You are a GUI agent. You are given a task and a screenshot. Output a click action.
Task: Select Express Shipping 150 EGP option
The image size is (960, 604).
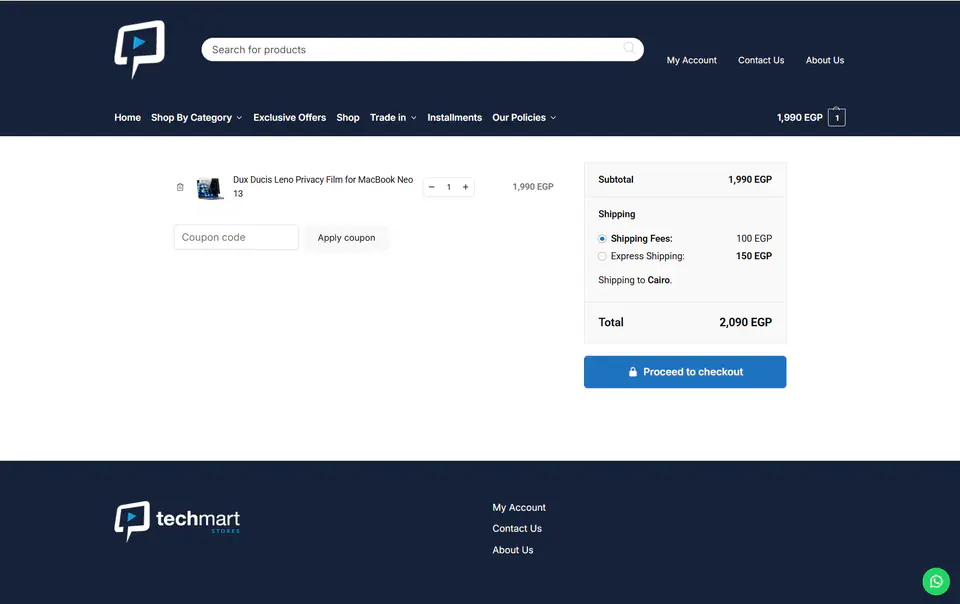(x=602, y=256)
